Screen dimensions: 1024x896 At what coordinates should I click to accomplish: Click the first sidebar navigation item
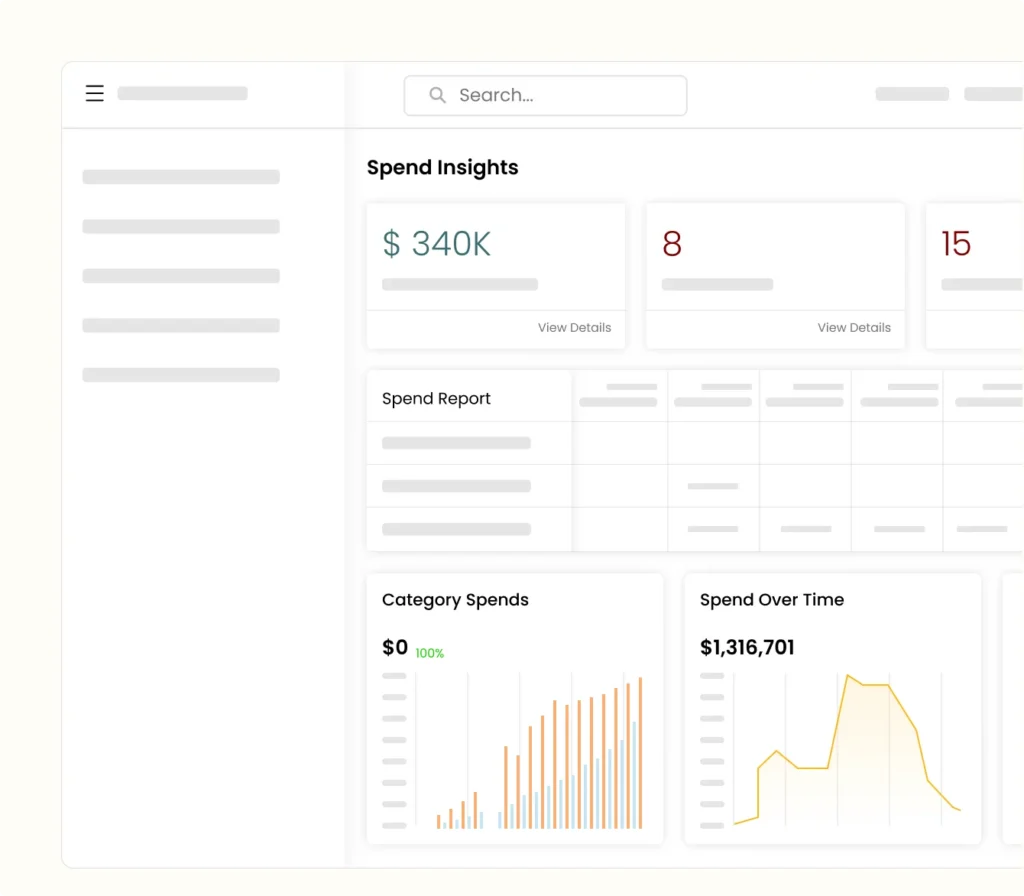click(180, 176)
